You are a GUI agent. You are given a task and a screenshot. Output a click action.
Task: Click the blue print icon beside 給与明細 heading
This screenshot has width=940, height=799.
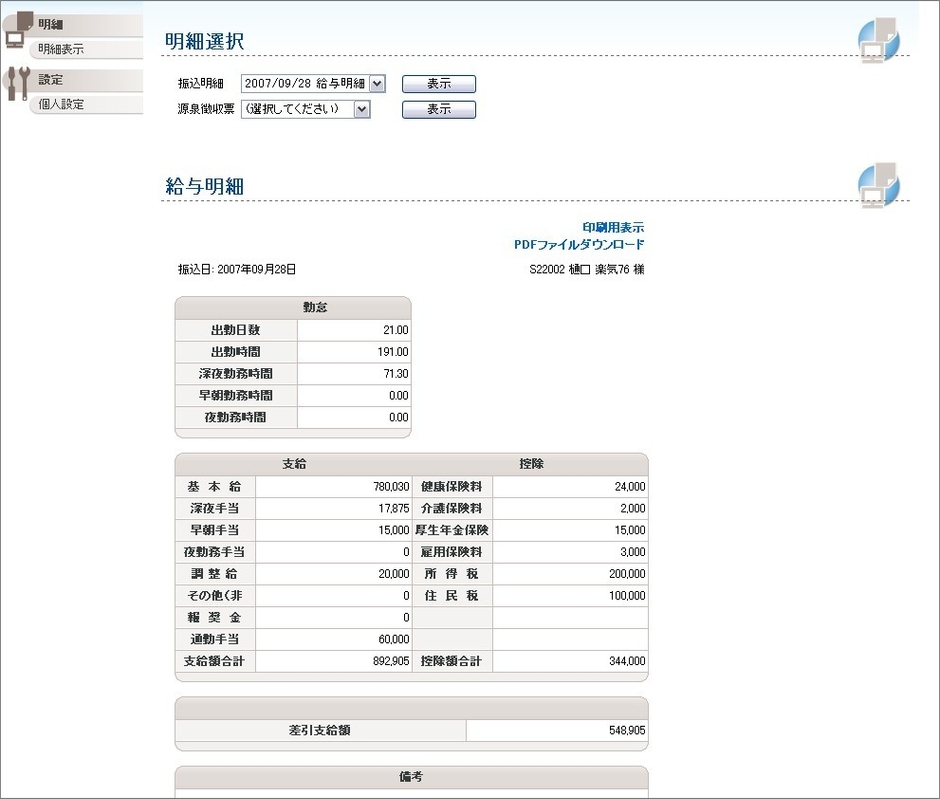coord(877,186)
